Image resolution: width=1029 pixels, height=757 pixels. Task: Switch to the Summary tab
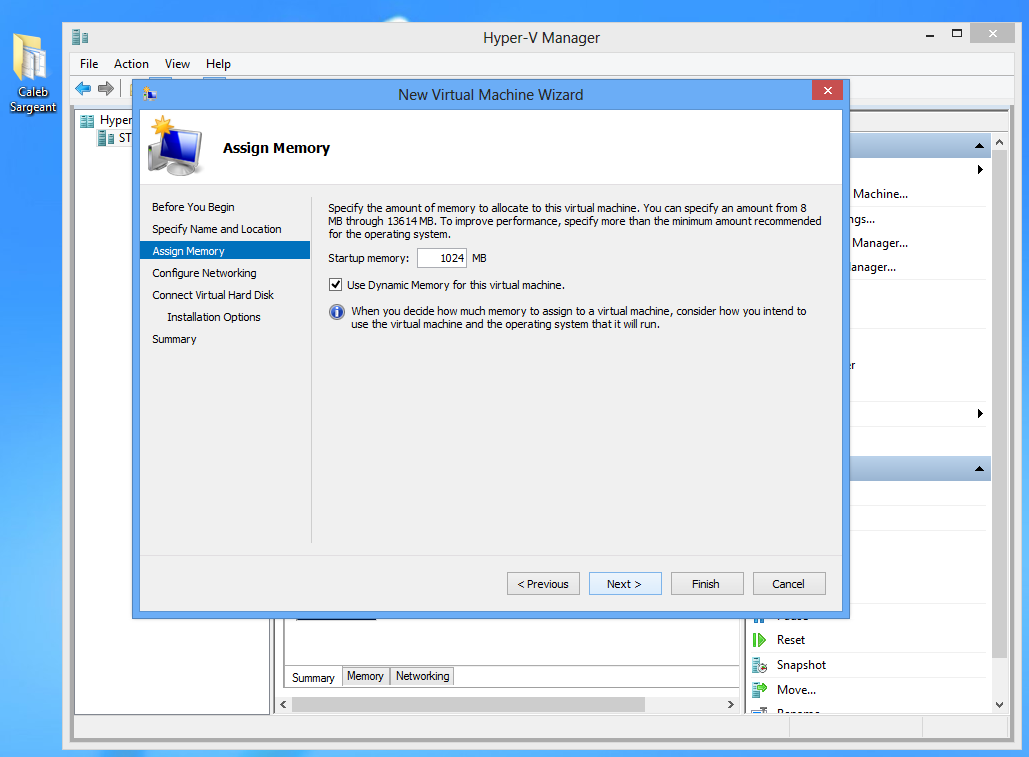tap(313, 677)
